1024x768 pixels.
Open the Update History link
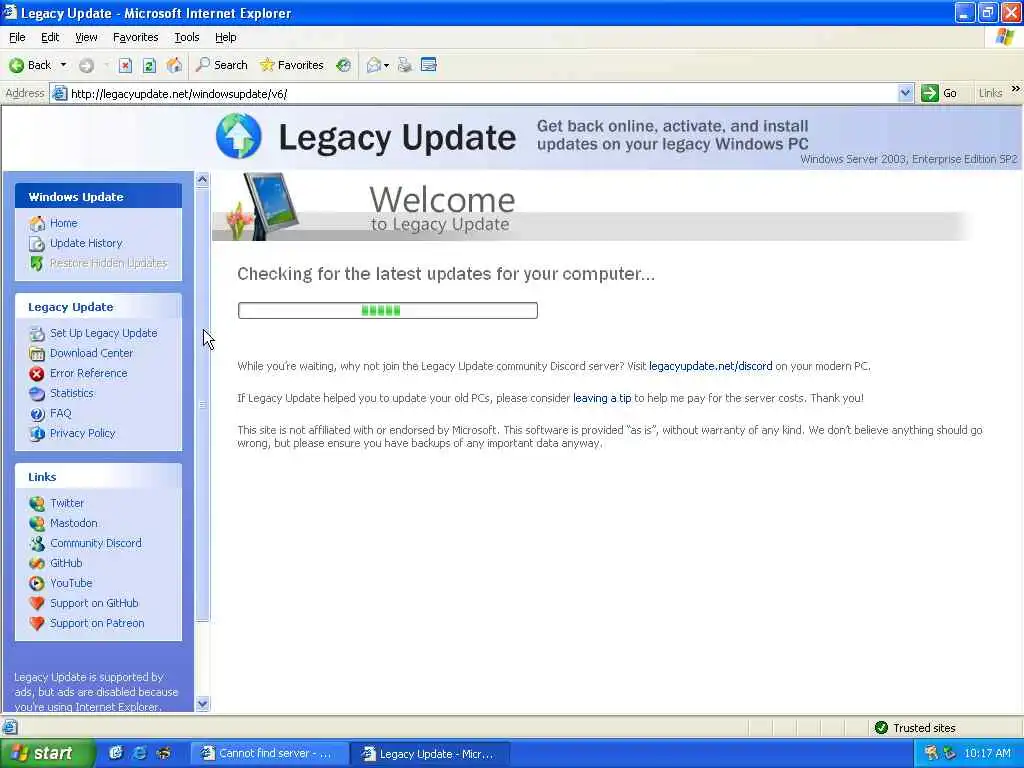coord(86,243)
